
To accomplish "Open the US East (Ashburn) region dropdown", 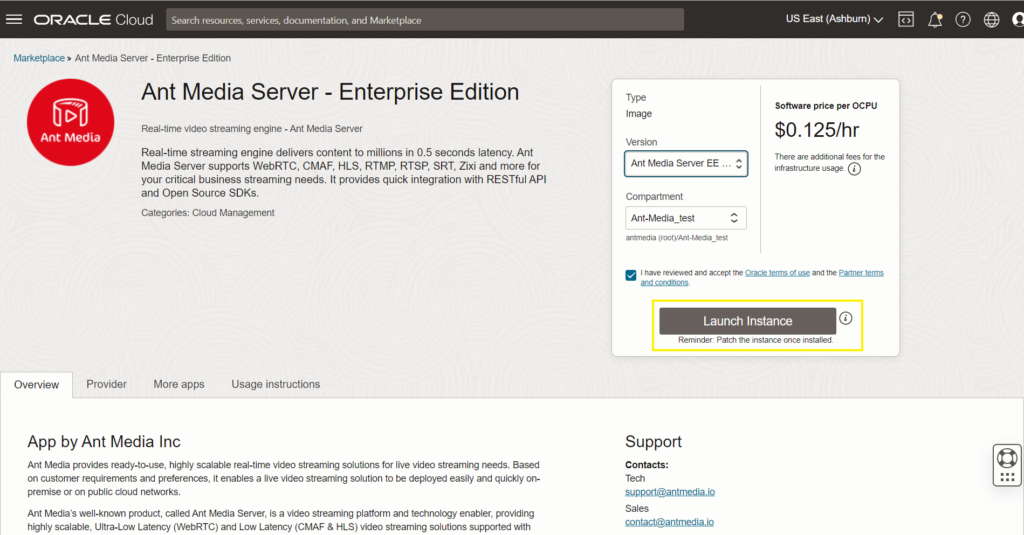I will (834, 19).
